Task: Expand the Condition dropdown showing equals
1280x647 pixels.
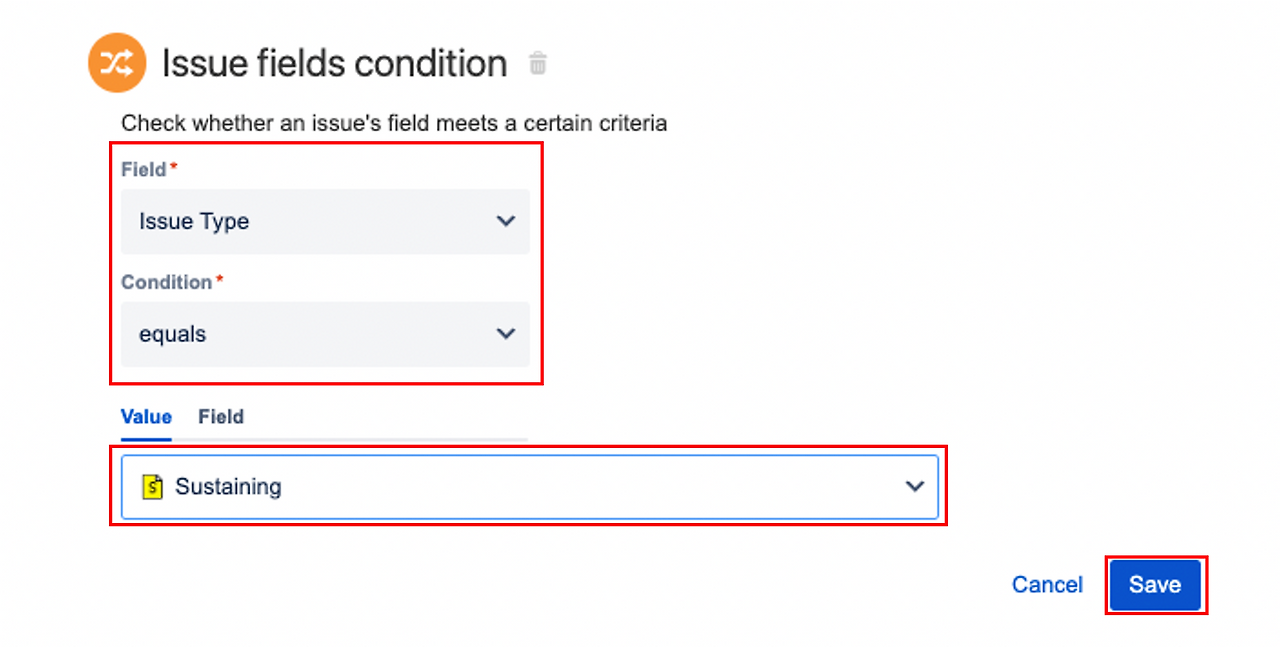Action: click(325, 334)
